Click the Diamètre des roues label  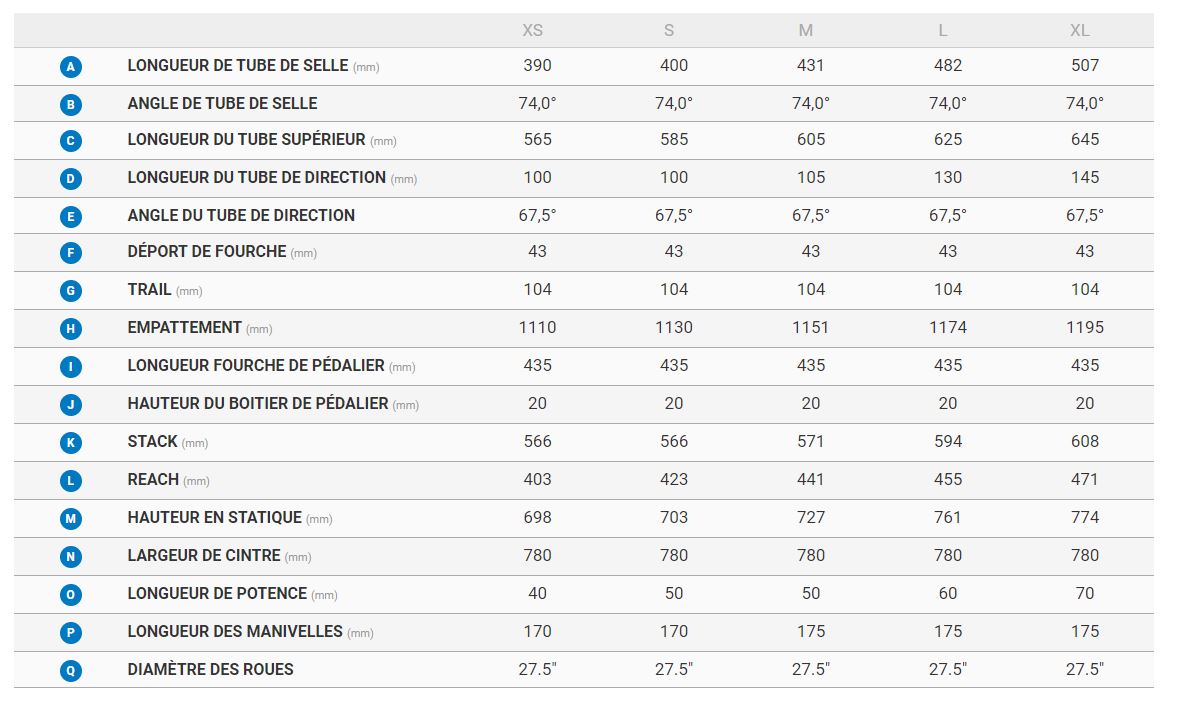click(210, 669)
